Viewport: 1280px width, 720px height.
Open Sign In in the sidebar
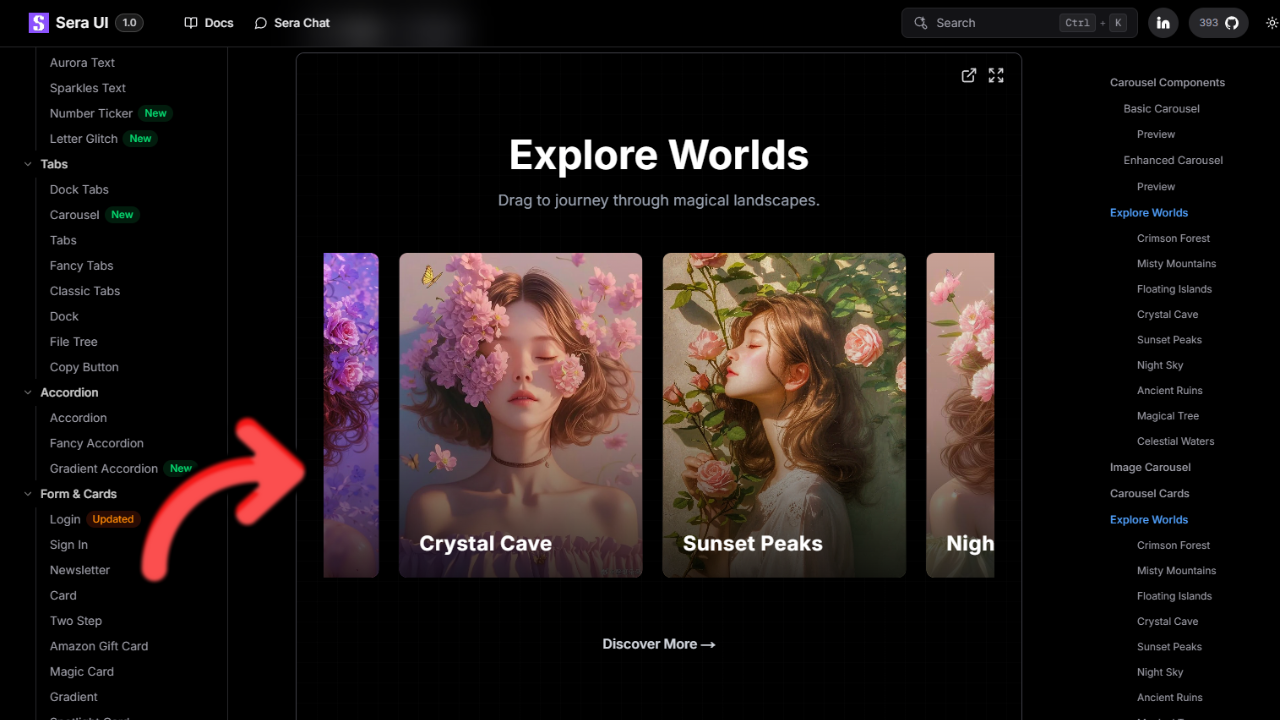click(69, 545)
